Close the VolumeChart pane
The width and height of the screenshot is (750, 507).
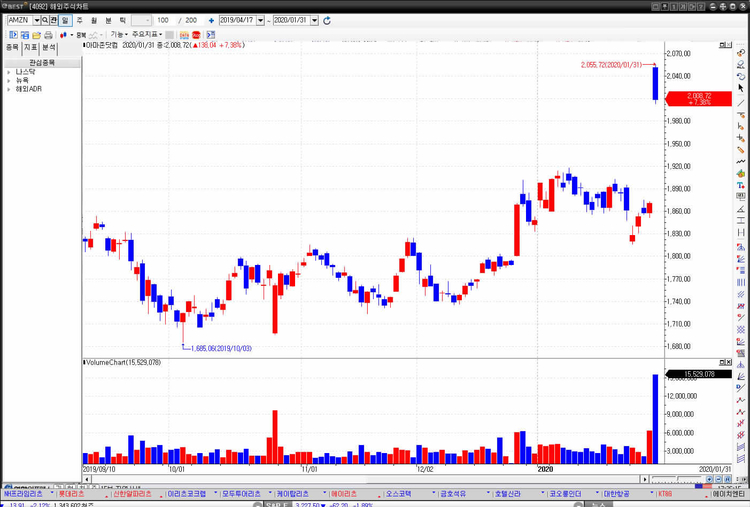[x=728, y=363]
